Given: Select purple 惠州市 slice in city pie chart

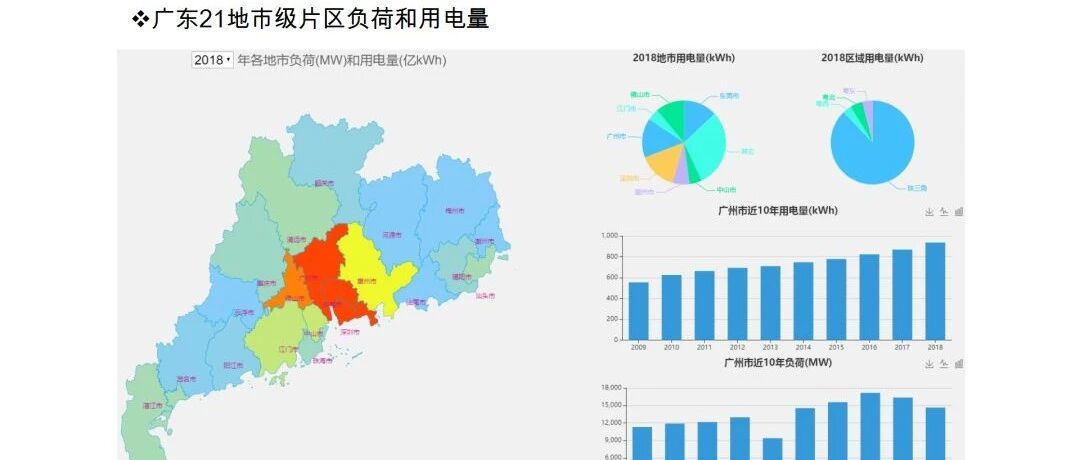Looking at the screenshot, I should [681, 171].
